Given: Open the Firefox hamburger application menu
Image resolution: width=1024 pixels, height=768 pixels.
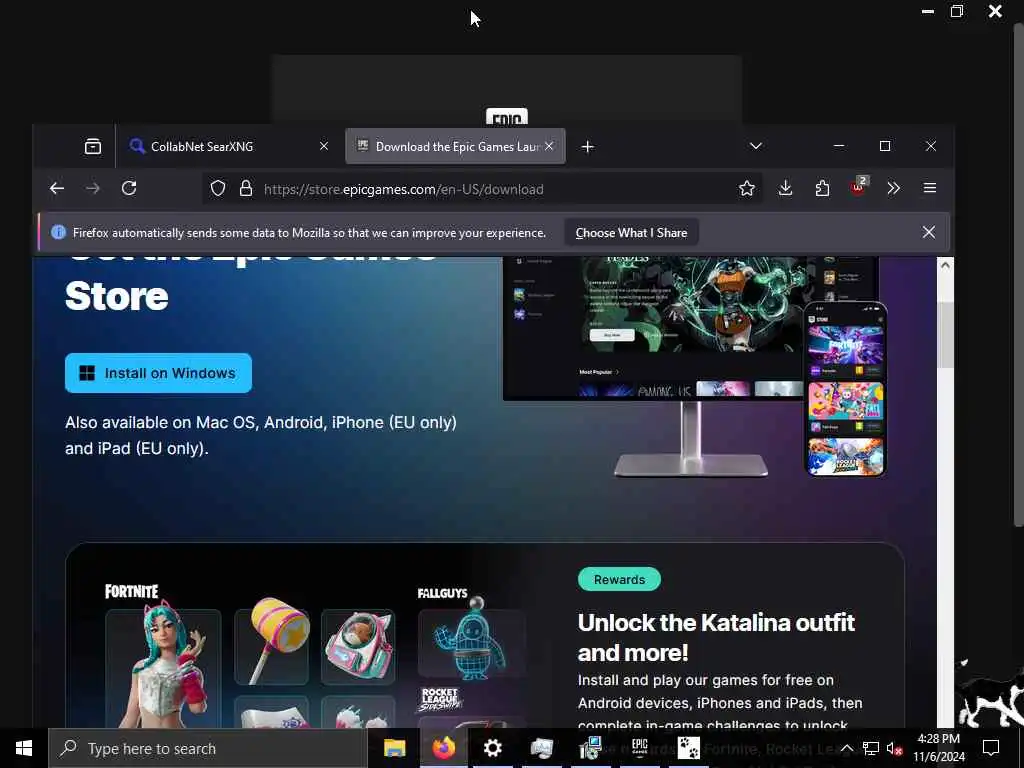Looking at the screenshot, I should (930, 188).
